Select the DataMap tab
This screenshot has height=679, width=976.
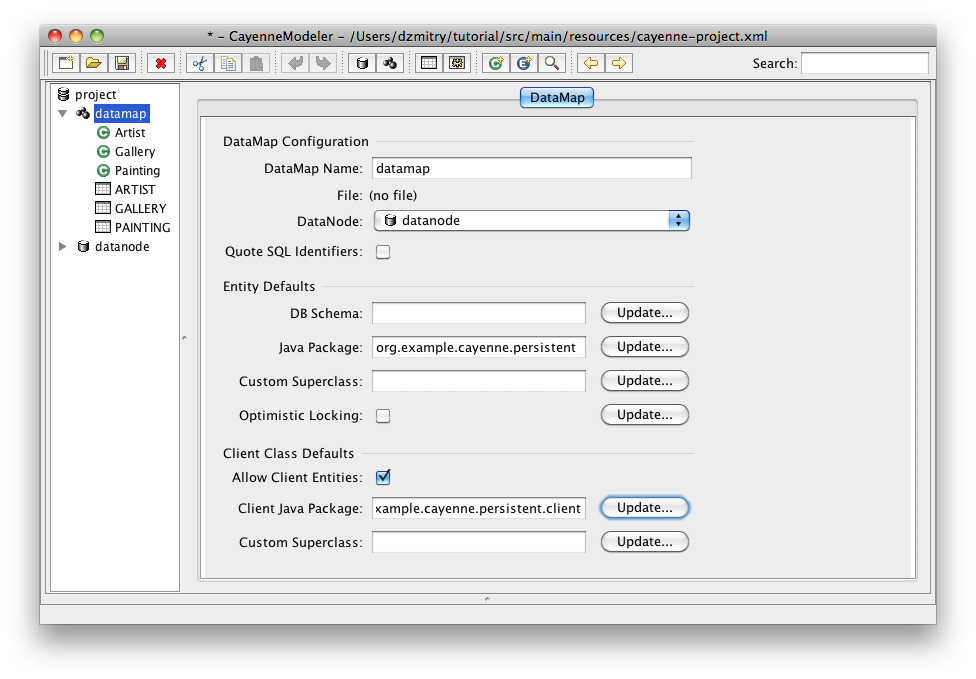[x=557, y=98]
